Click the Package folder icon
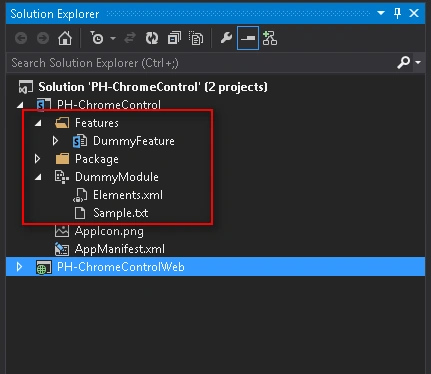This screenshot has width=431, height=374. click(62, 159)
